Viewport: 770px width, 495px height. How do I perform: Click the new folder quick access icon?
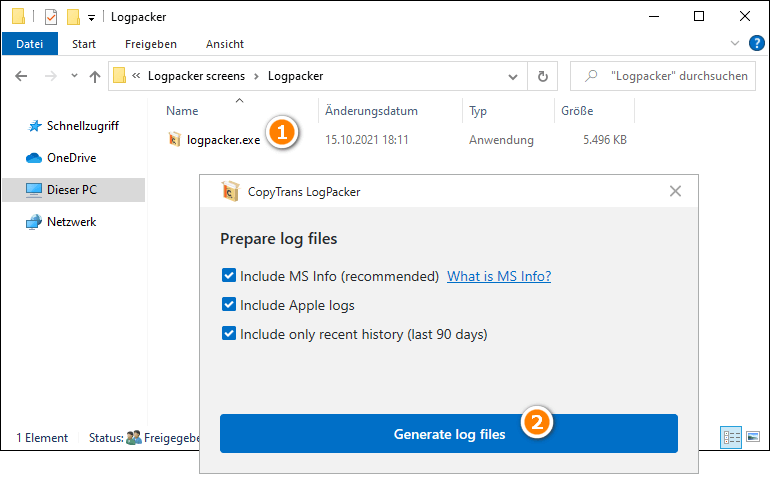(73, 17)
